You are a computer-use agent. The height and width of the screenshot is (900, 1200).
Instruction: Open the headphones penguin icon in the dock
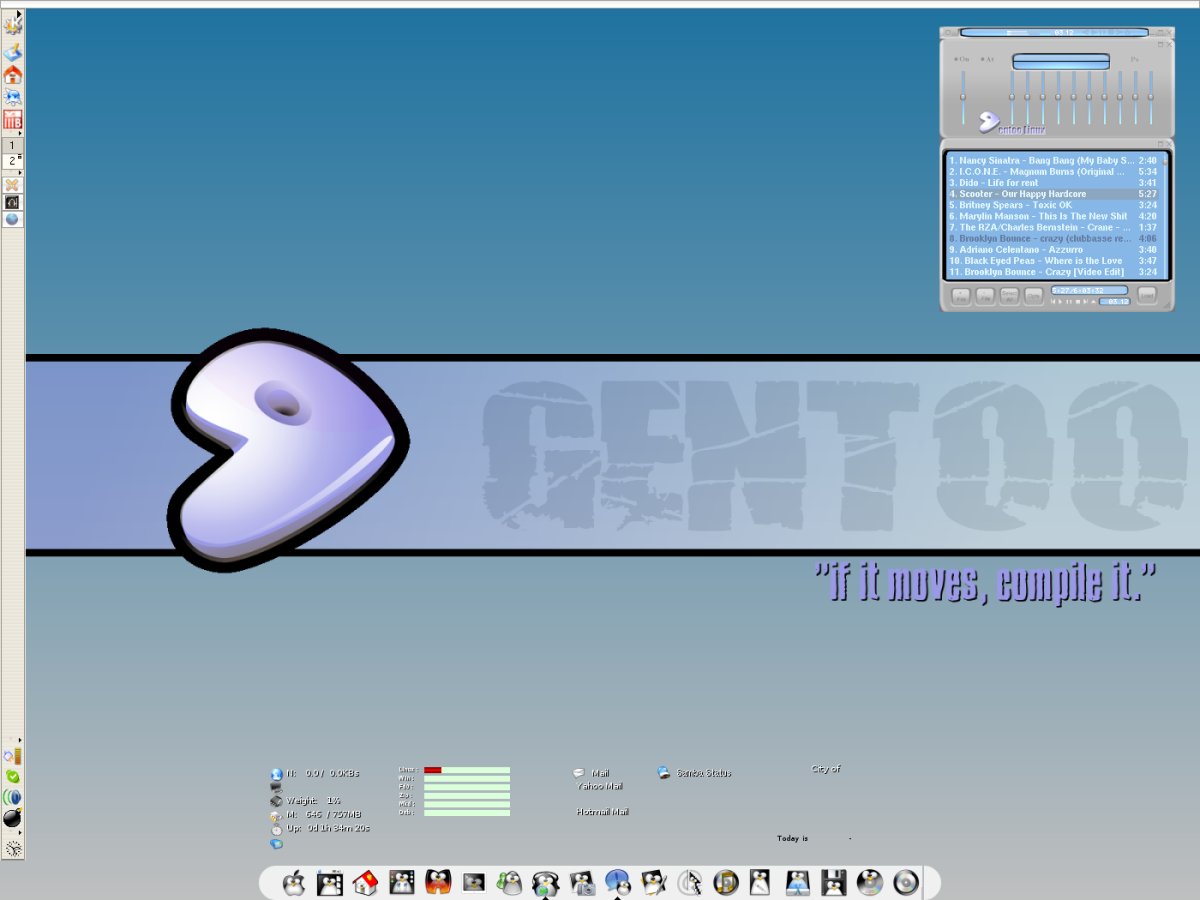(545, 883)
